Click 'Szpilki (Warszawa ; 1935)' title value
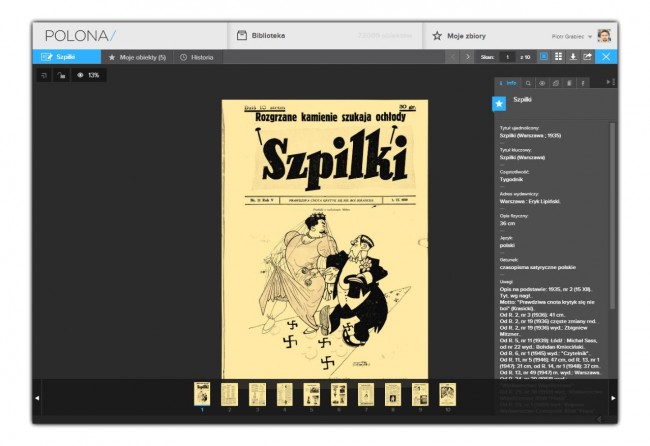The image size is (650, 446). click(x=530, y=136)
